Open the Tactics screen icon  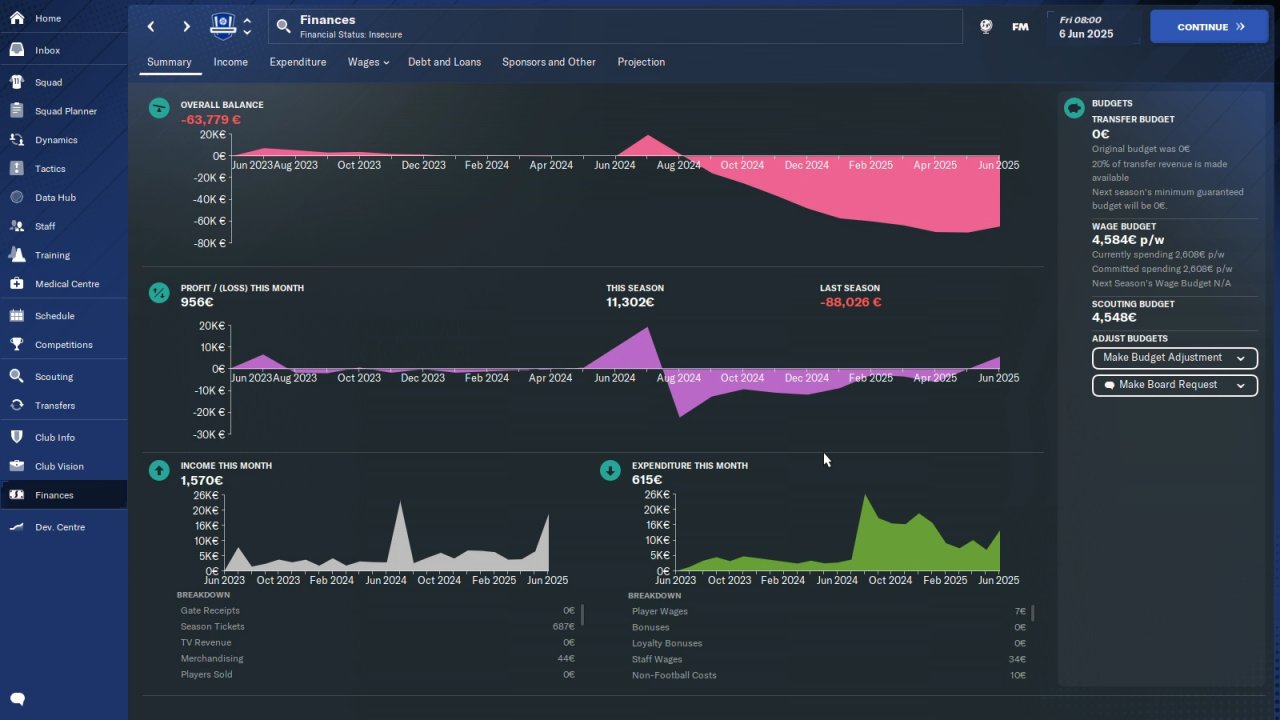17,169
